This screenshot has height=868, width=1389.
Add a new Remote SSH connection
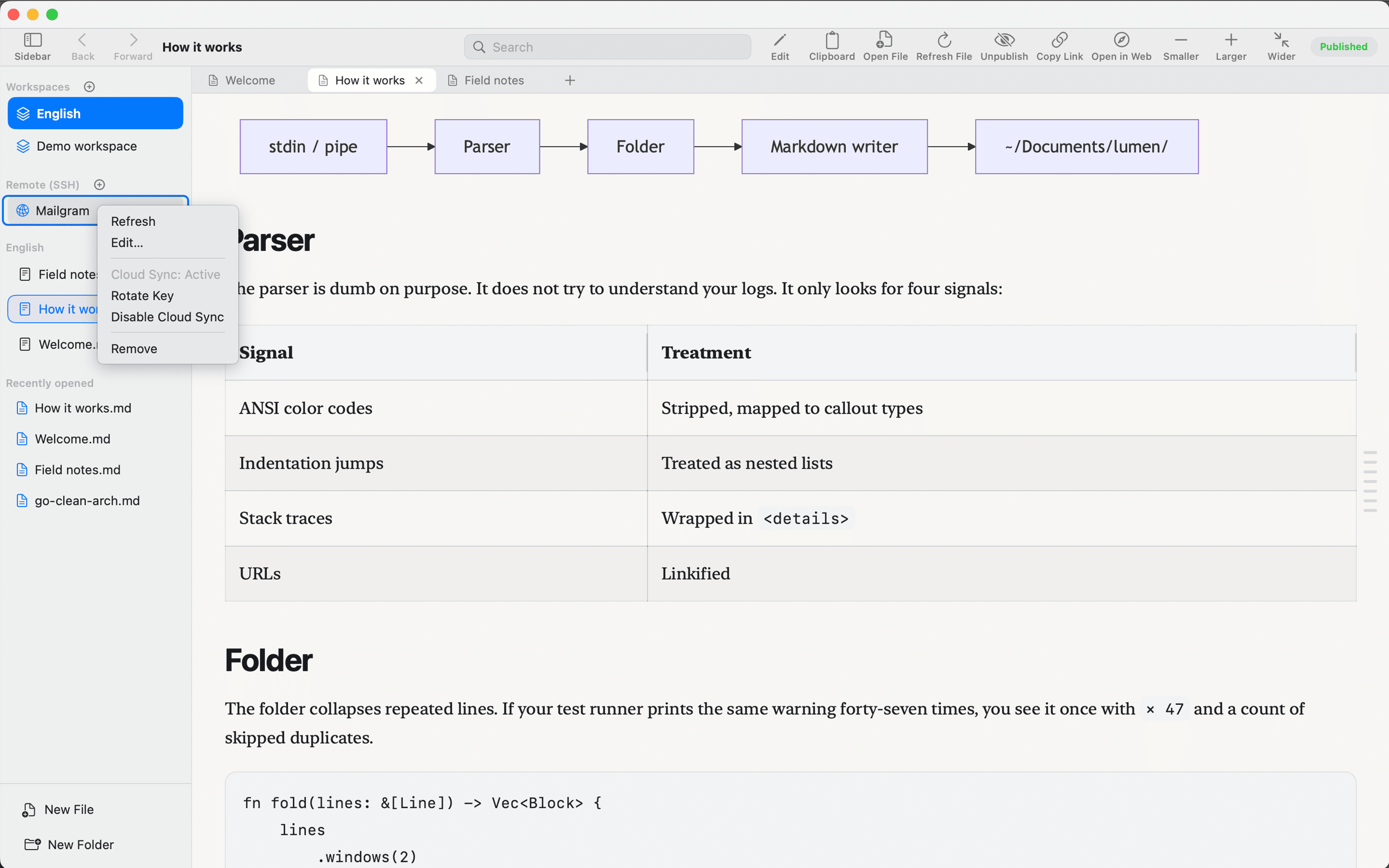[99, 185]
